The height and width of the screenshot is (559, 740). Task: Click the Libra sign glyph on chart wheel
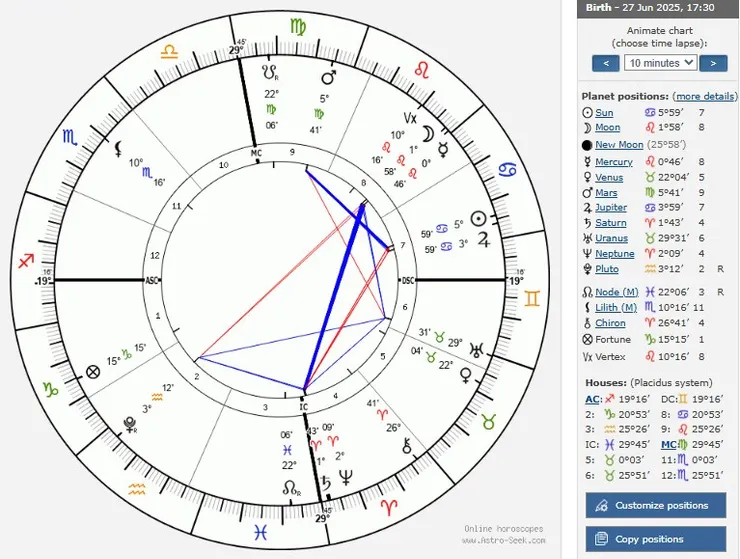[169, 52]
